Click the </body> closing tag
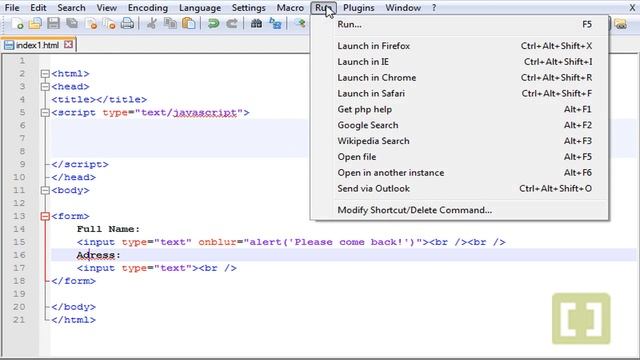Image resolution: width=640 pixels, height=360 pixels. [73, 307]
